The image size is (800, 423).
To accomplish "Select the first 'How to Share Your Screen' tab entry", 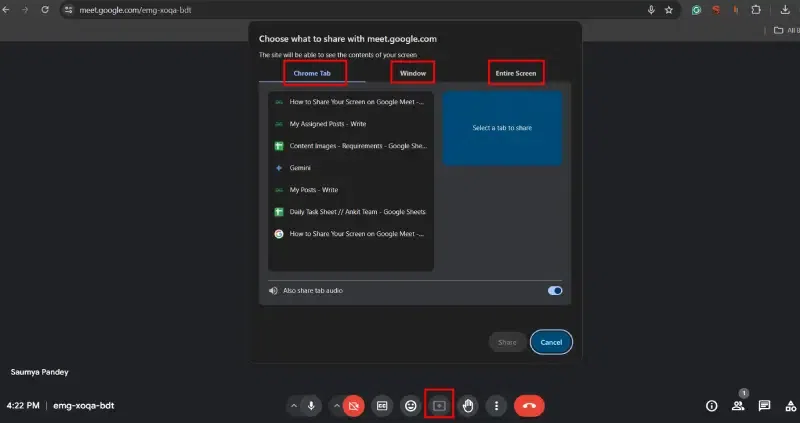I will pyautogui.click(x=351, y=102).
